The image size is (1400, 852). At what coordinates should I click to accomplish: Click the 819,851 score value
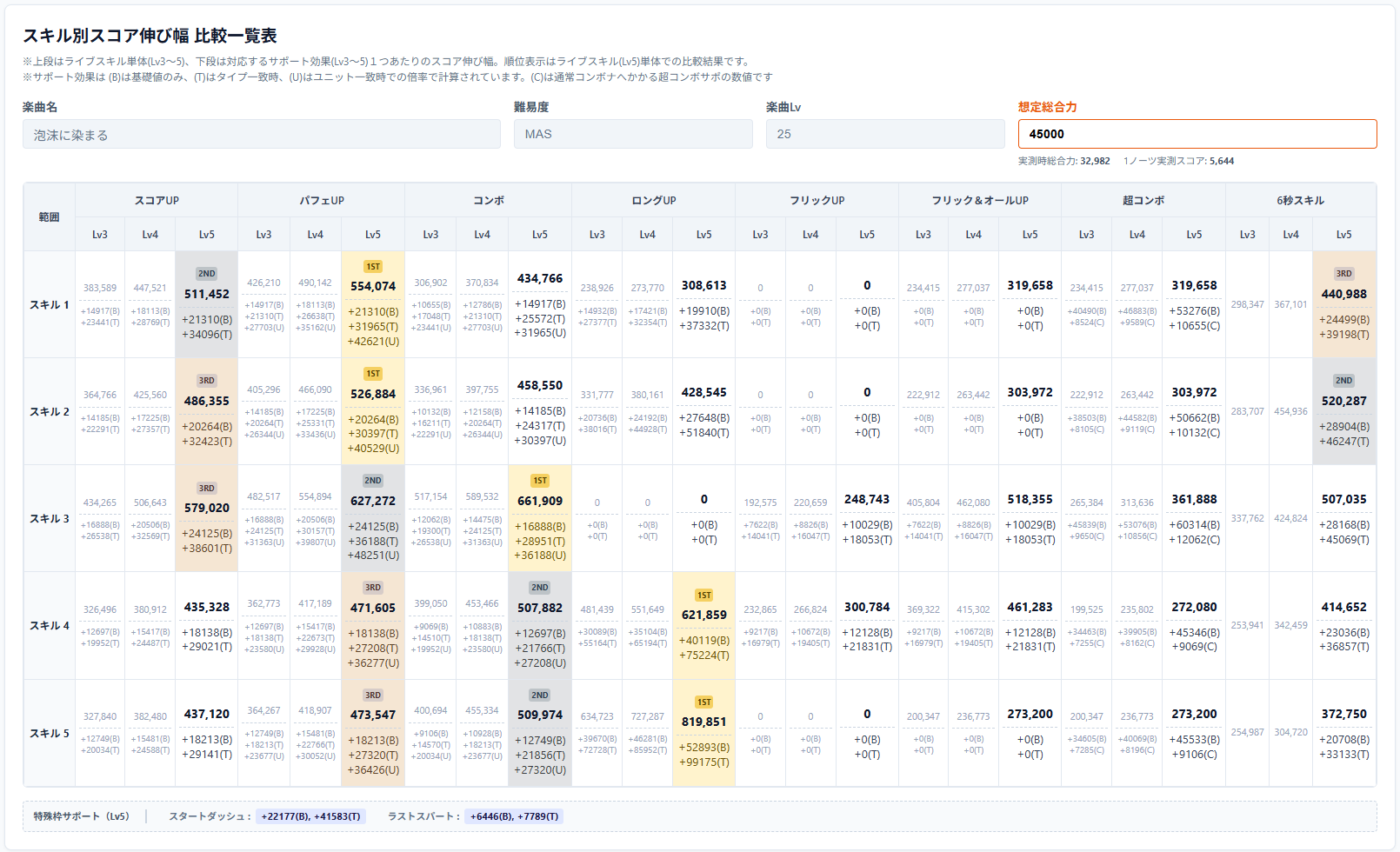pyautogui.click(x=704, y=722)
